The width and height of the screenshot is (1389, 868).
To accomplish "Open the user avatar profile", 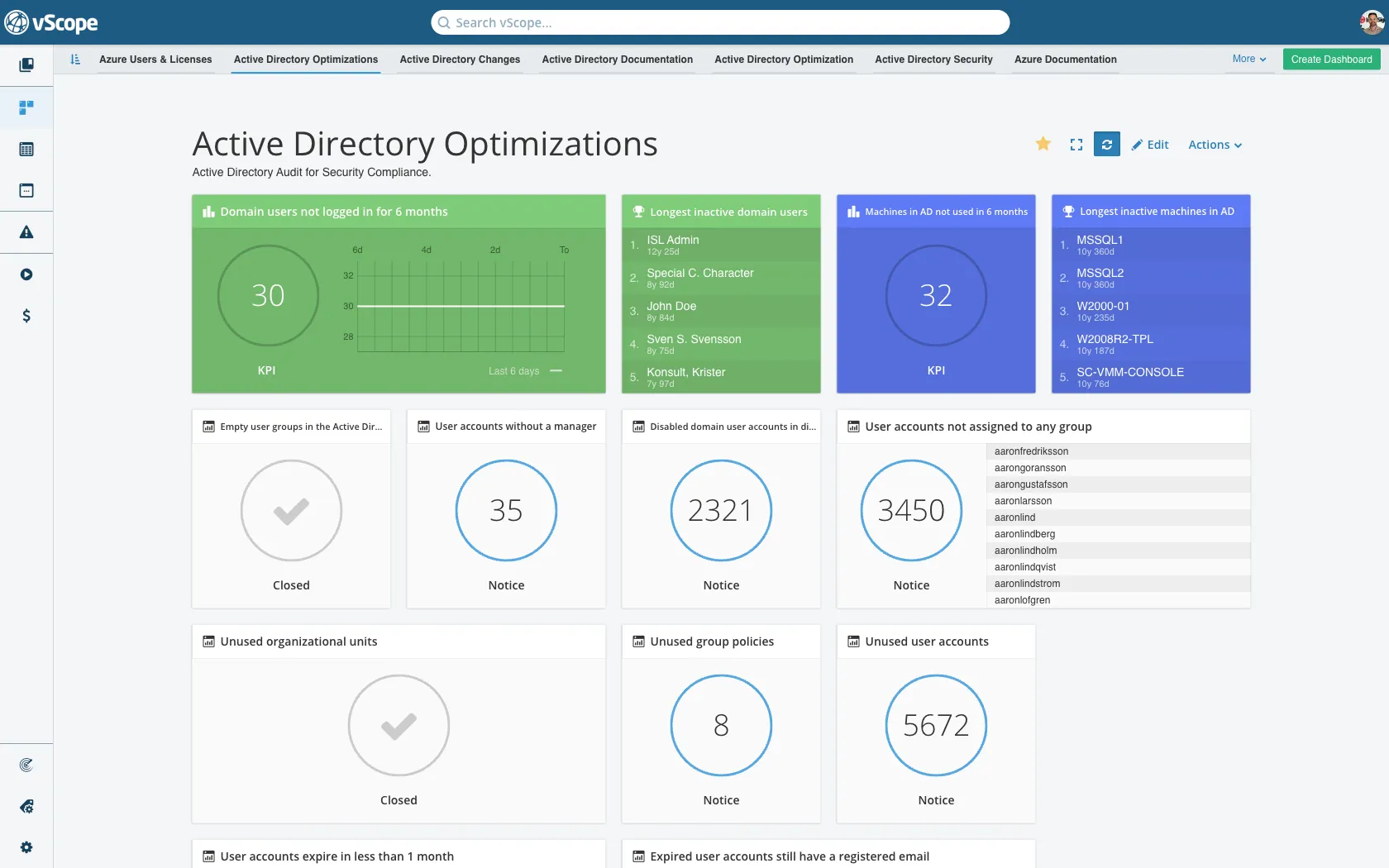I will coord(1371,22).
